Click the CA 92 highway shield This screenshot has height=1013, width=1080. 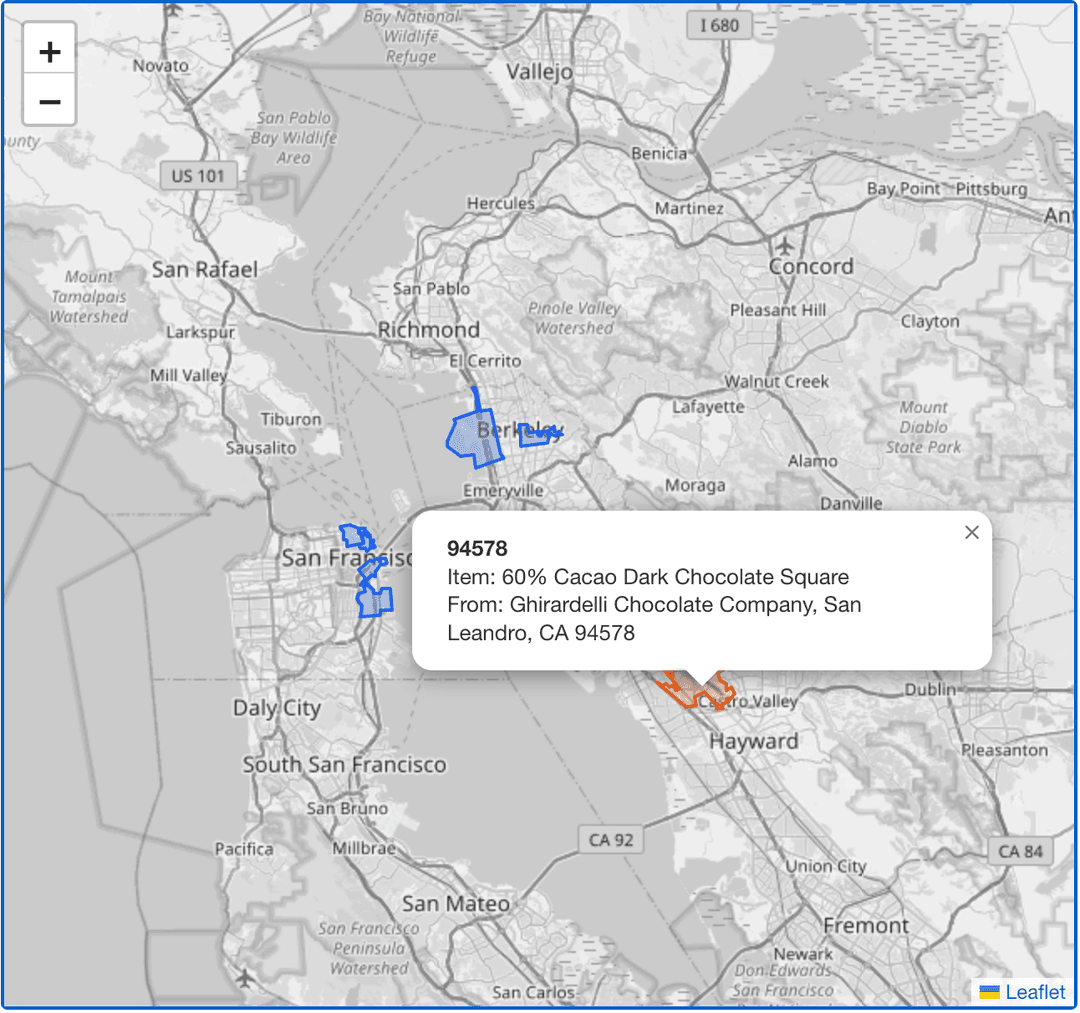(x=611, y=840)
